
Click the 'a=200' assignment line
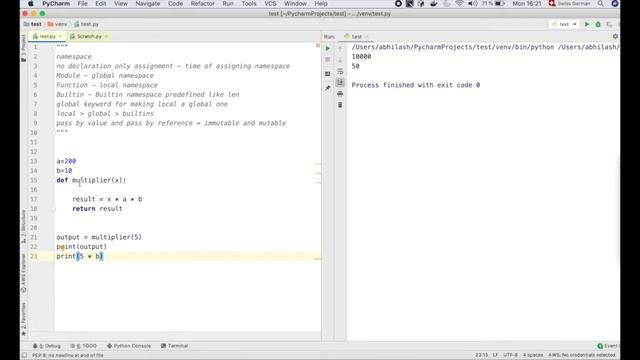click(66, 161)
